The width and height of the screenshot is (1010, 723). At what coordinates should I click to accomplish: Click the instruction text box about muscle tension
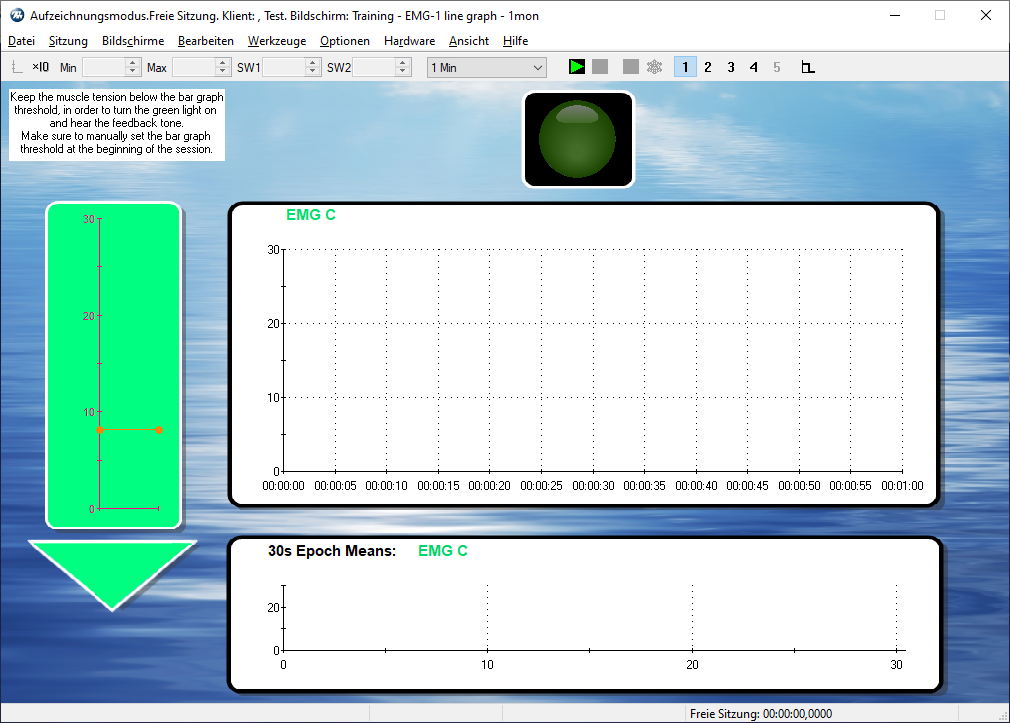tap(117, 123)
